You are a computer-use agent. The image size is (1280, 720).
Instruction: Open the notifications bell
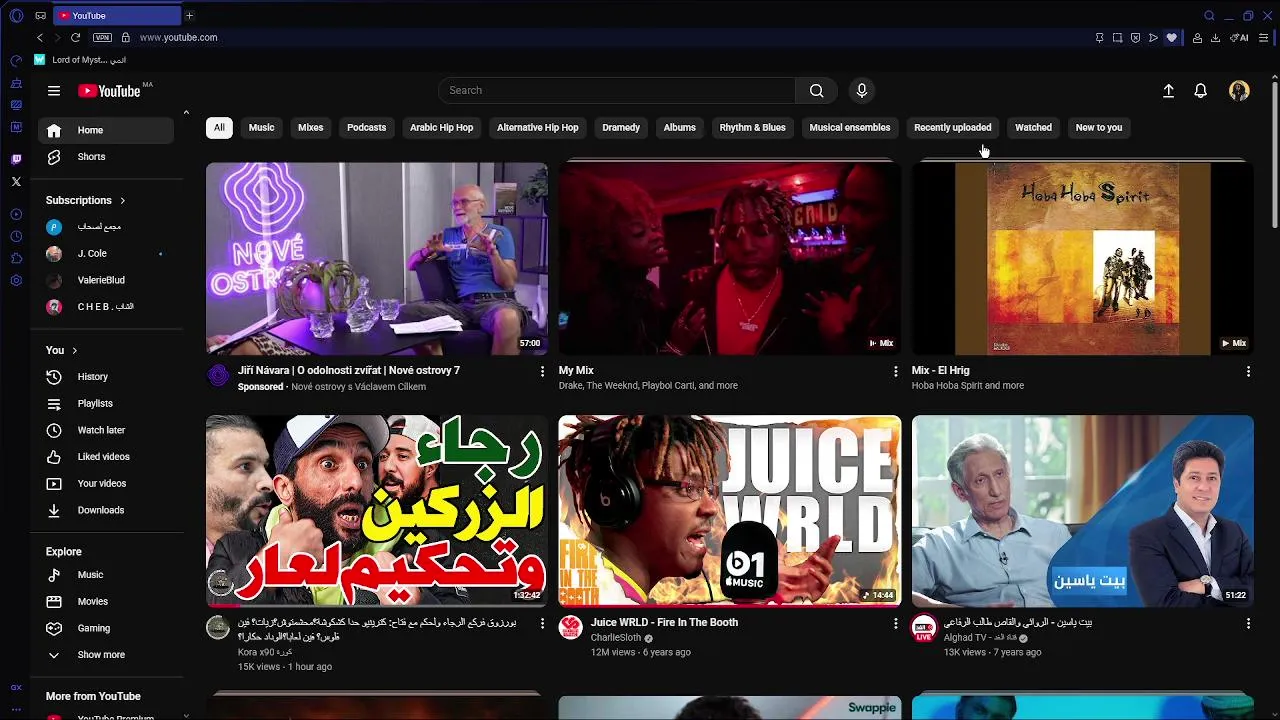click(1201, 91)
